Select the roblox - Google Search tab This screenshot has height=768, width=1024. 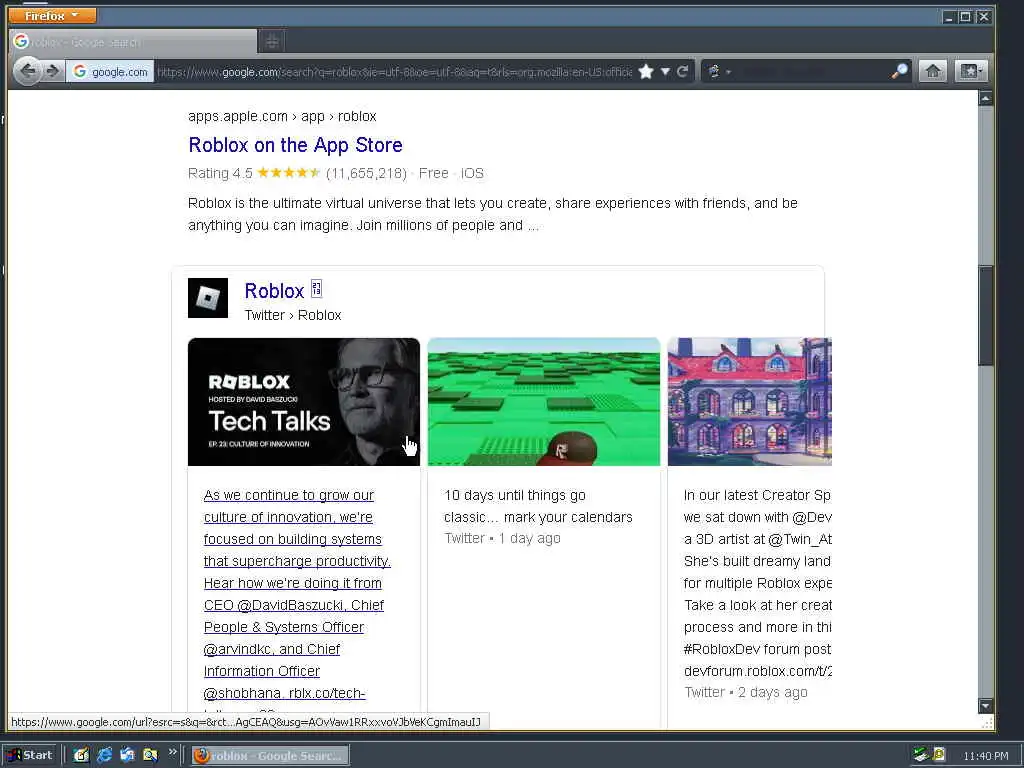point(133,42)
